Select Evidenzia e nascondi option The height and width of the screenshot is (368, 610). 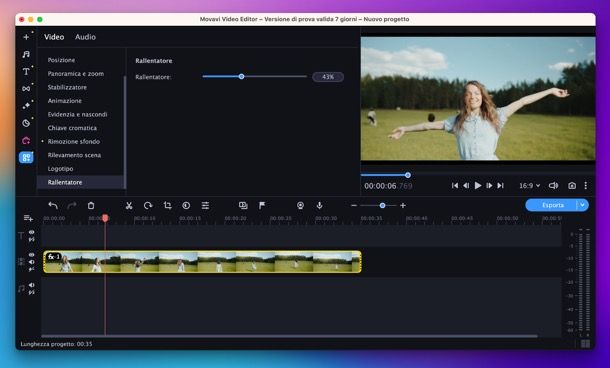77,114
